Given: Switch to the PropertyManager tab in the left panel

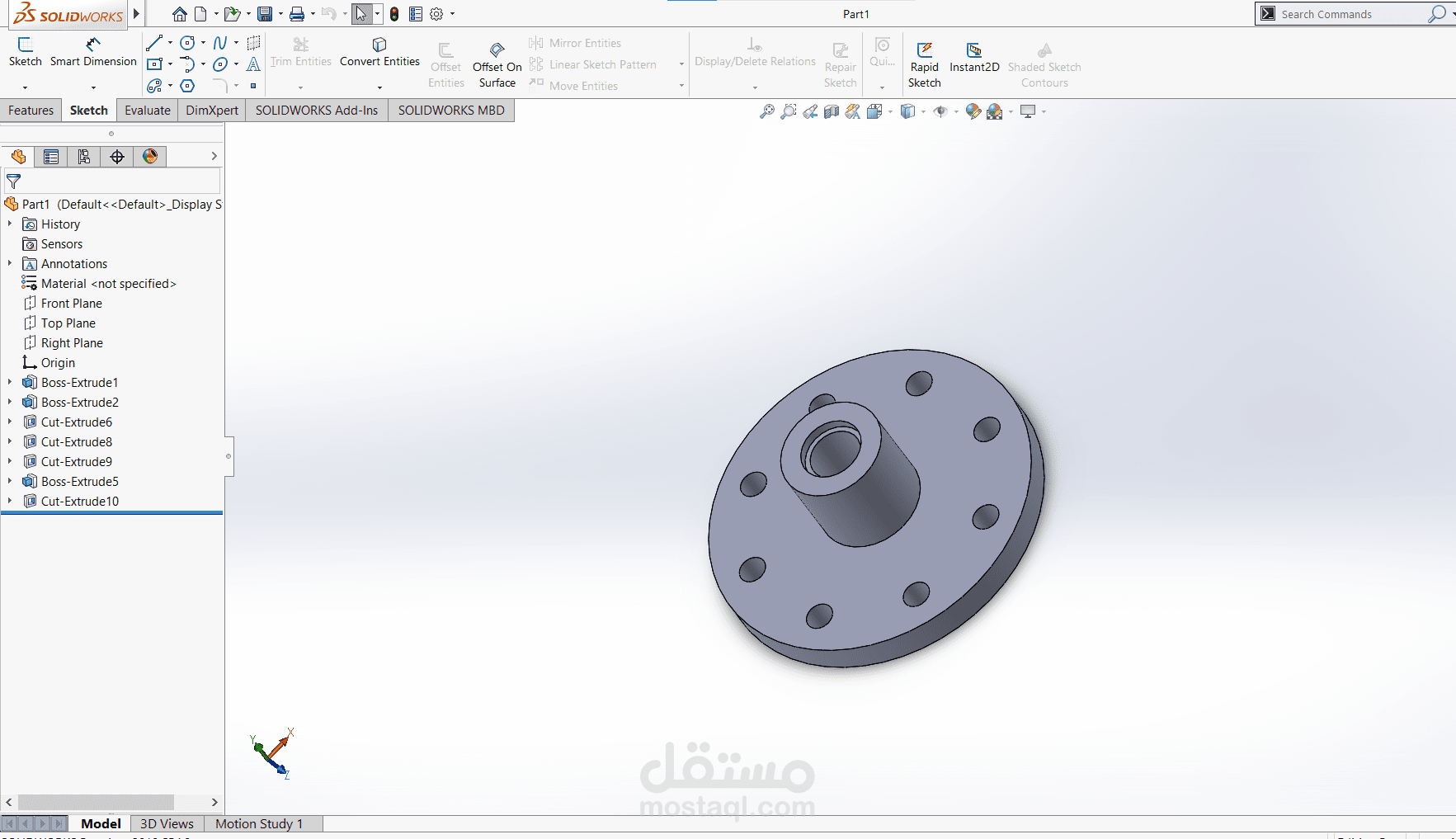Looking at the screenshot, I should pos(51,157).
